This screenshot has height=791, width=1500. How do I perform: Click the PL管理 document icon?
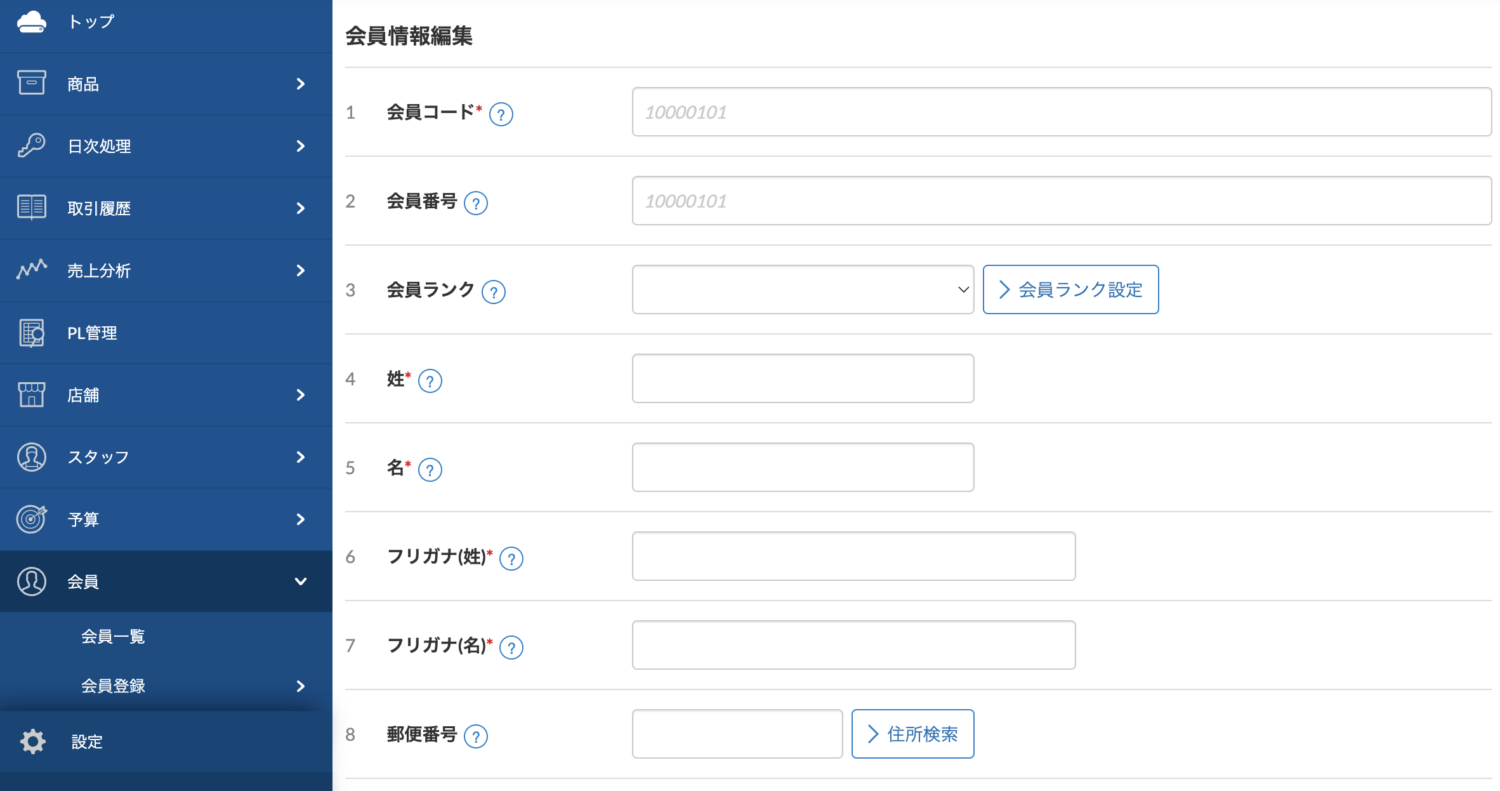(30, 332)
